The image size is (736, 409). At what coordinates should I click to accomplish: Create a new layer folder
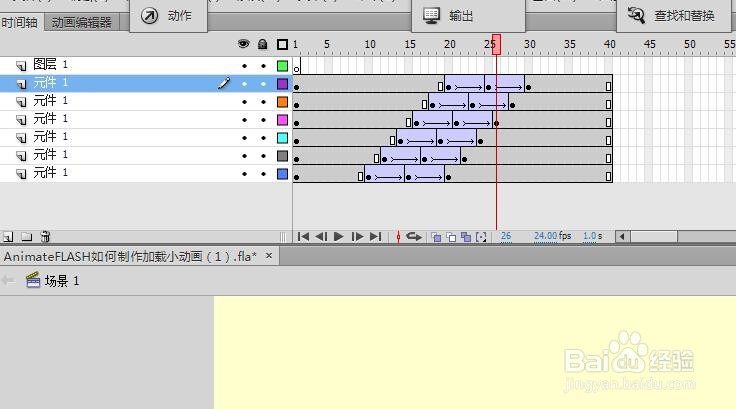pyautogui.click(x=26, y=237)
